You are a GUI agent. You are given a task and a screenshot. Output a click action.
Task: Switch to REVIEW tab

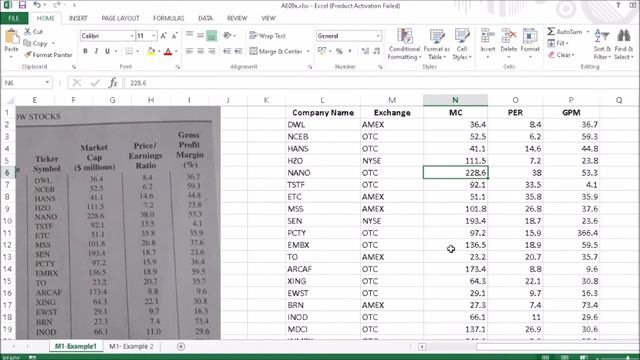coord(237,18)
